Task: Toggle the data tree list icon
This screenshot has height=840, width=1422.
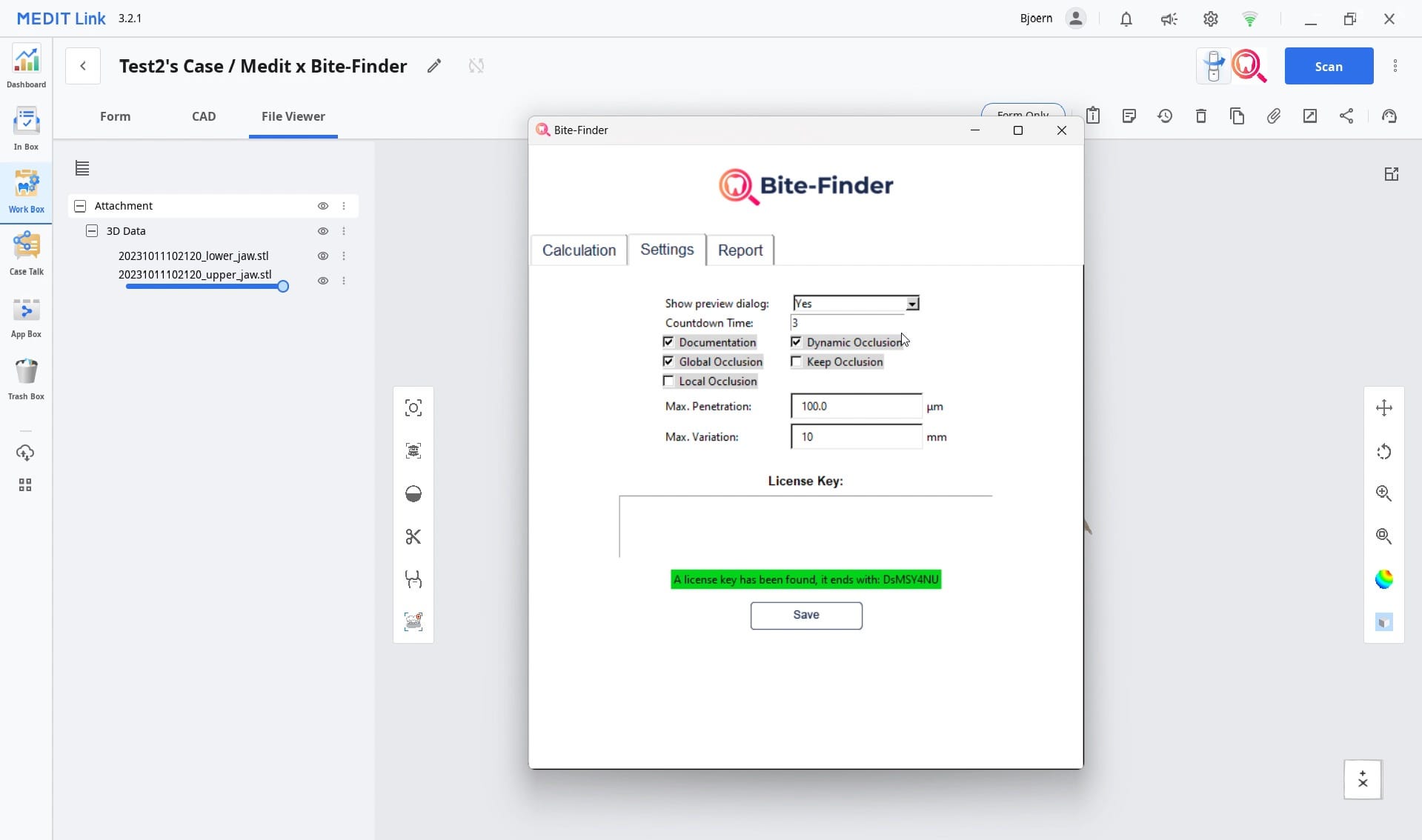Action: pos(82,169)
